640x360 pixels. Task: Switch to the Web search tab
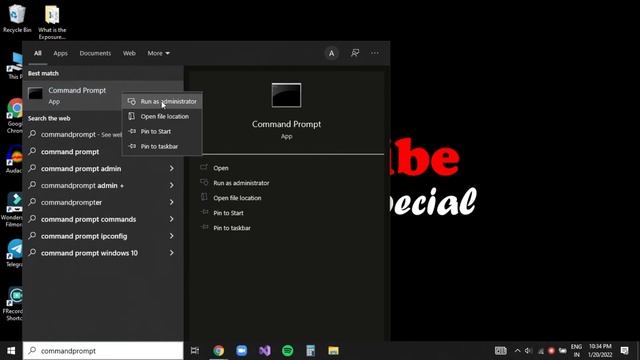click(129, 53)
